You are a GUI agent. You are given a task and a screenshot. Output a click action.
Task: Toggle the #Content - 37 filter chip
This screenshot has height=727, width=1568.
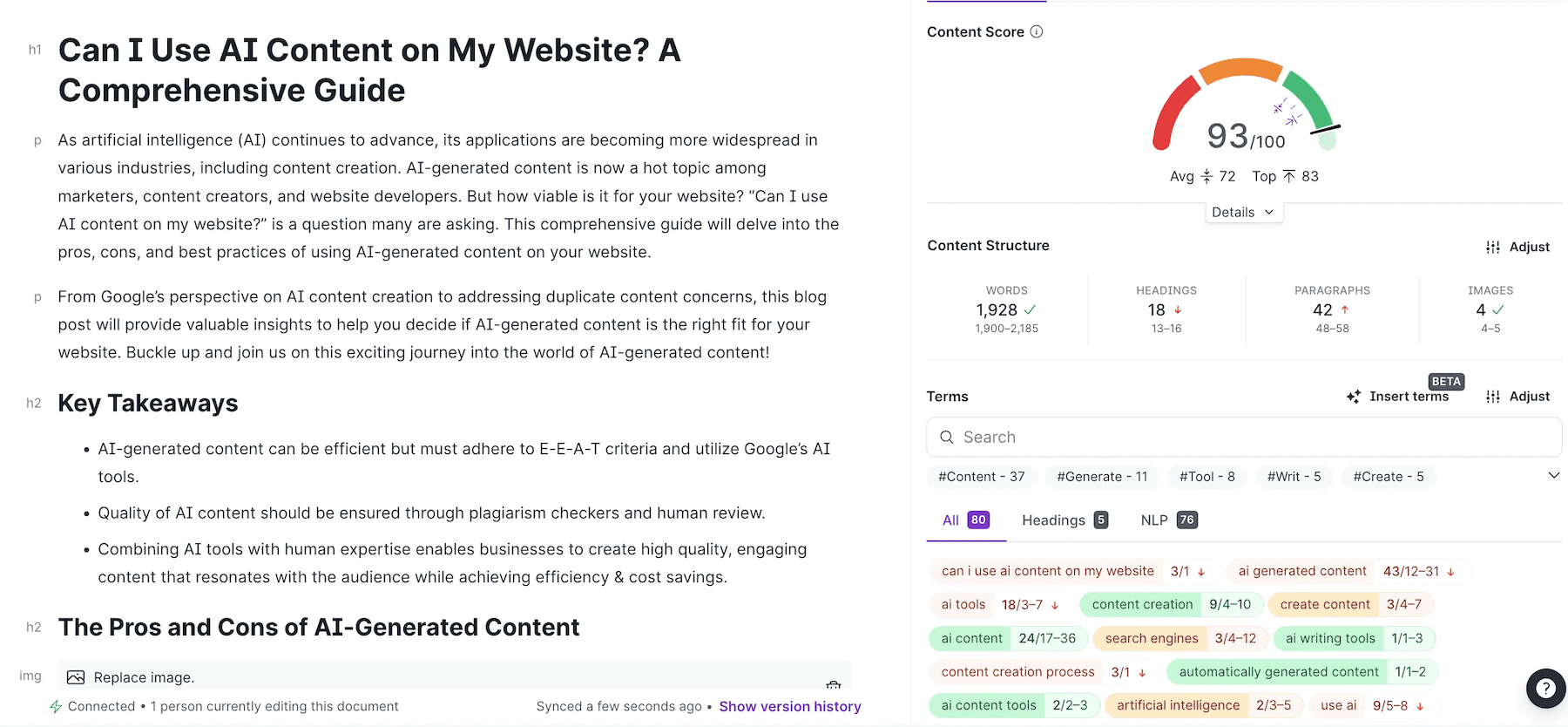(981, 477)
